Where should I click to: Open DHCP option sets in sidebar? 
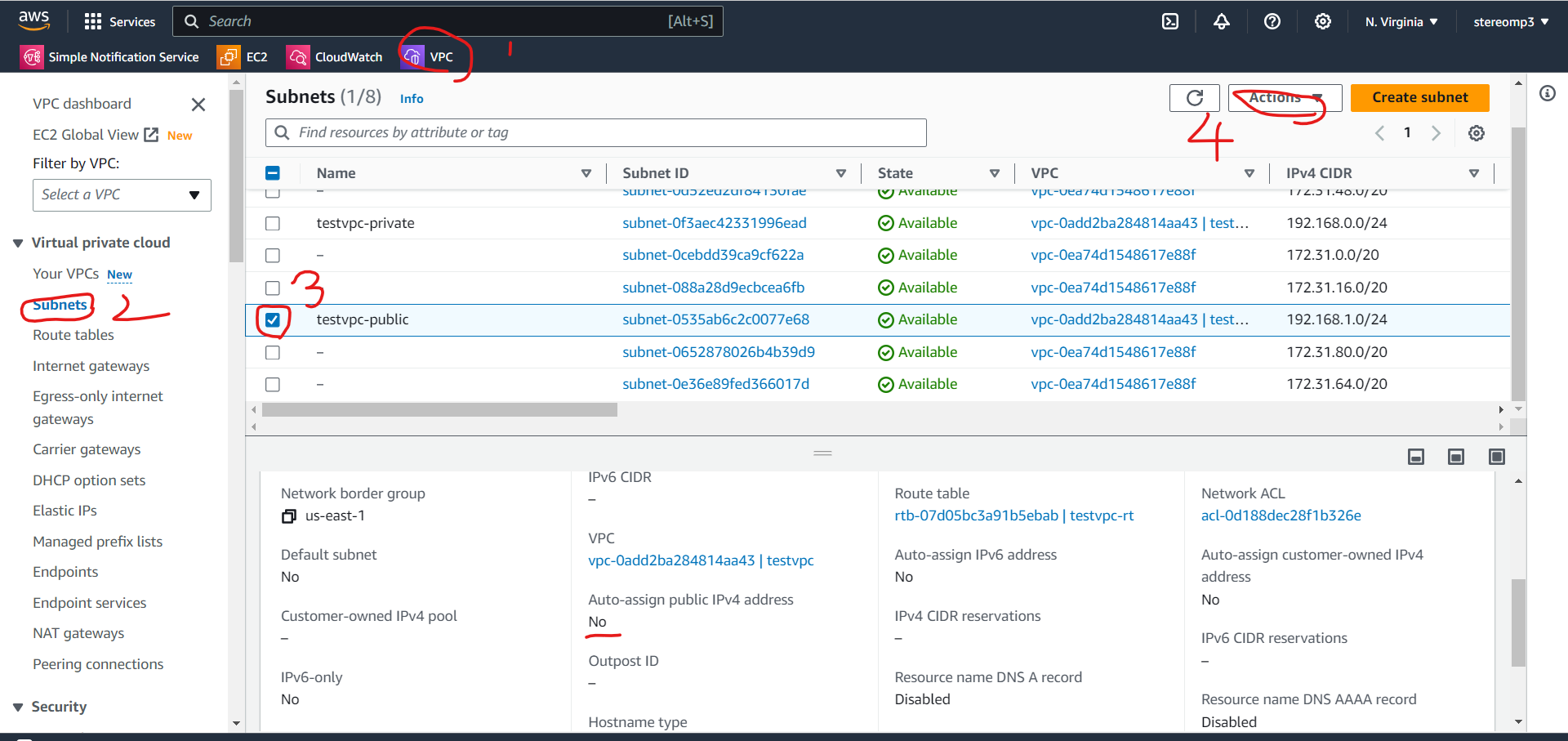(89, 480)
